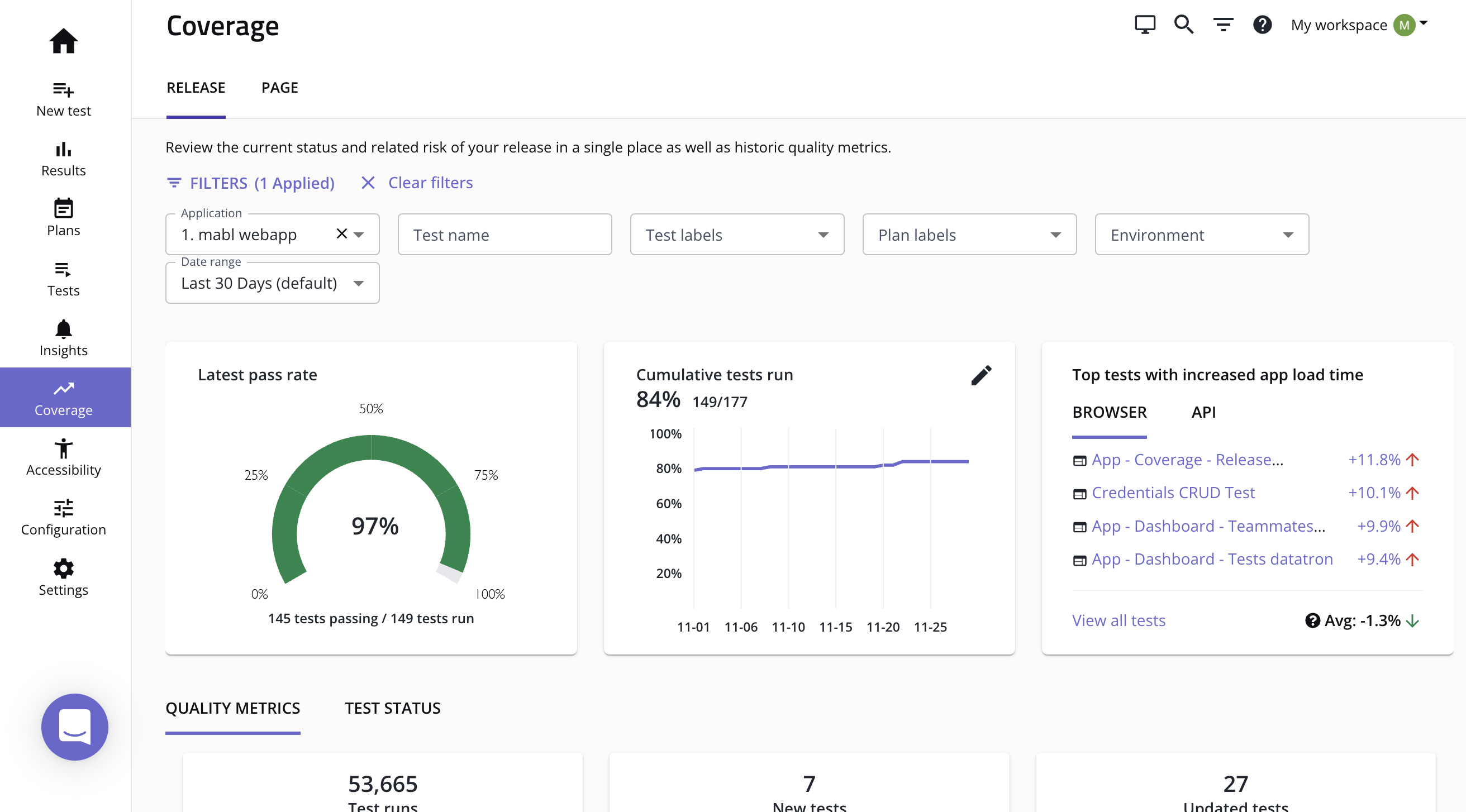Screen dimensions: 1466x812
Task: Open Date range Last 30 Days dropdown
Action: pyautogui.click(x=272, y=283)
